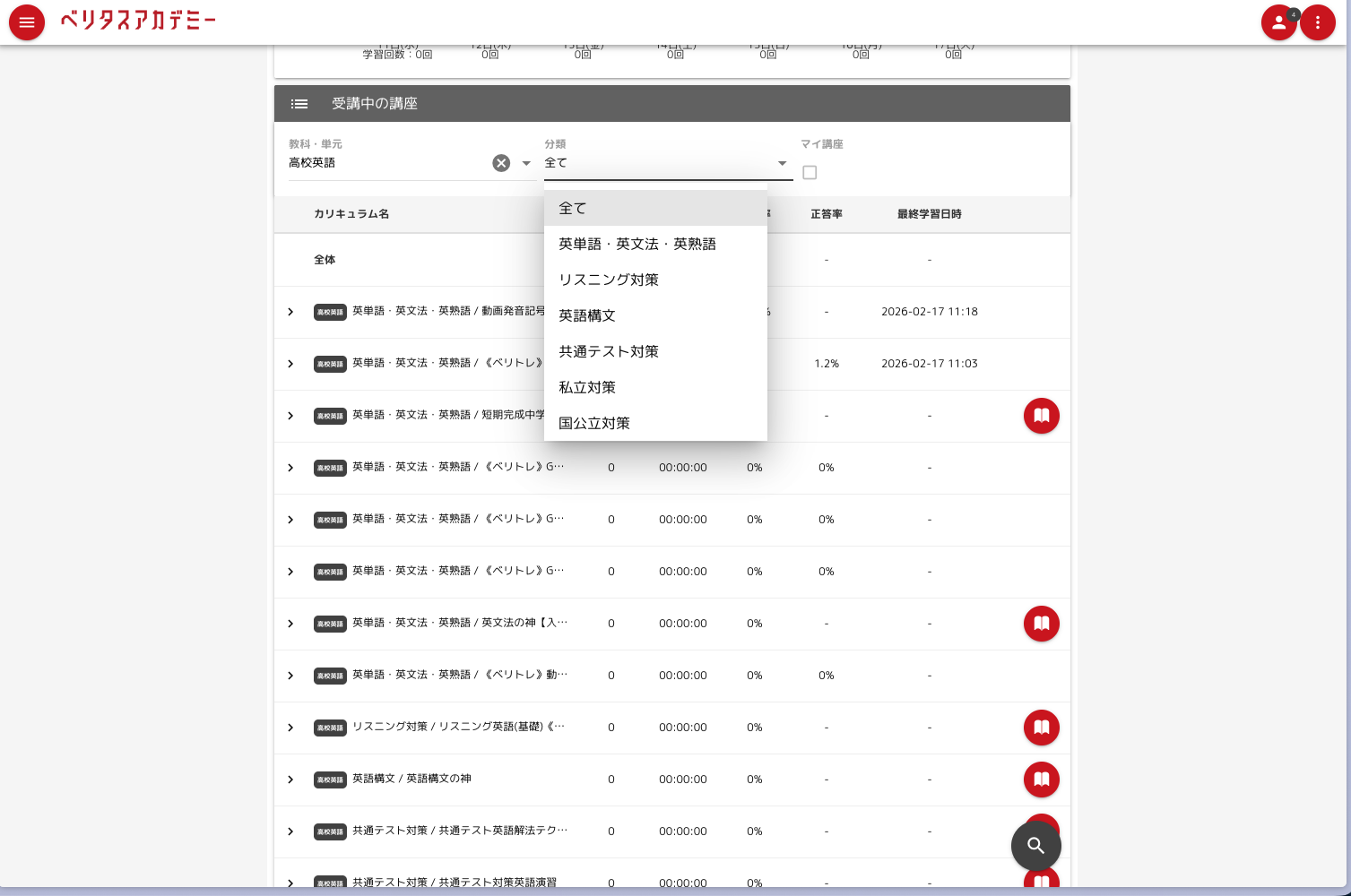This screenshot has height=896, width=1351.
Task: Click the floating search magnifier button
Action: click(1035, 845)
